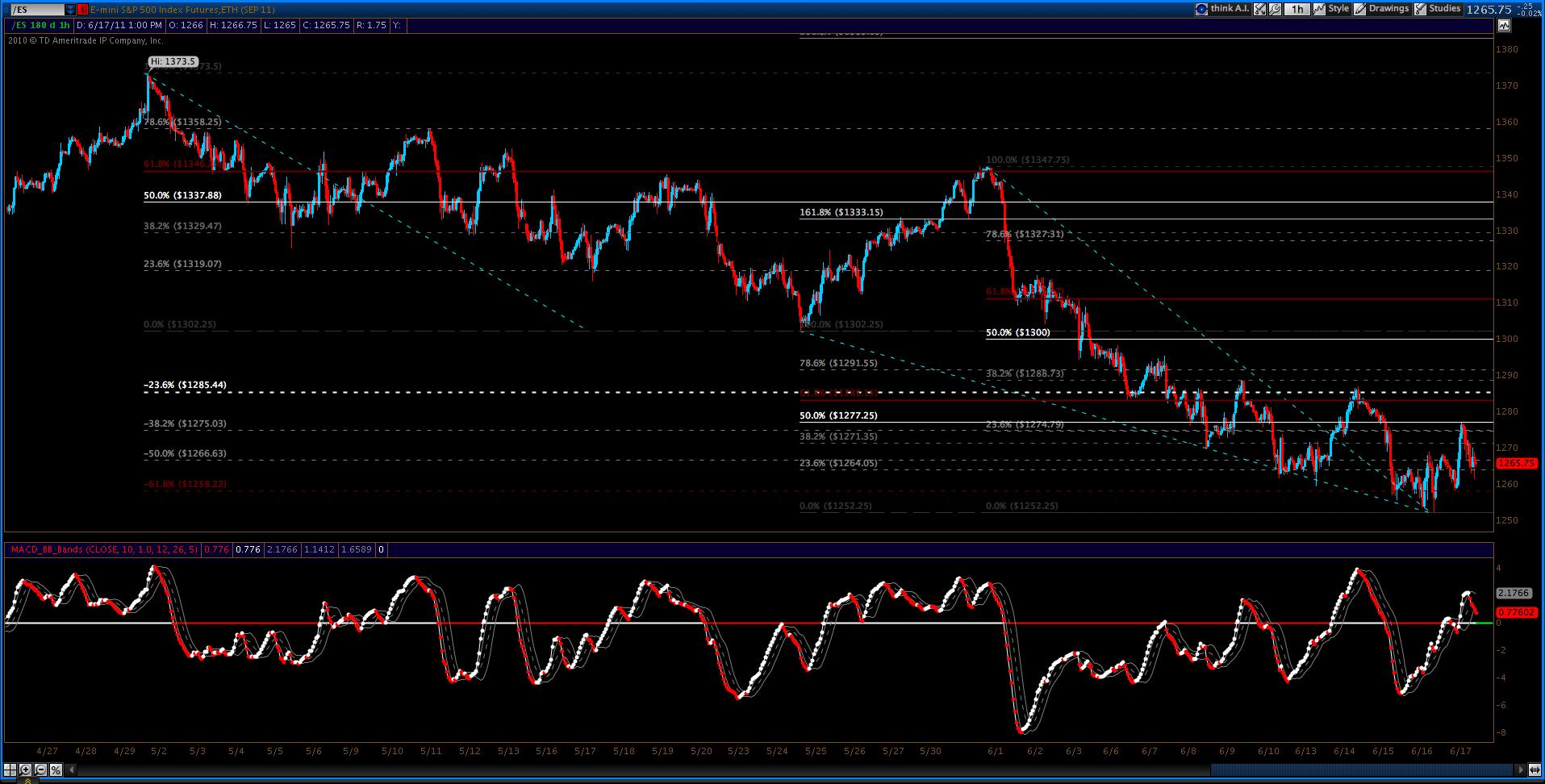This screenshot has height=784, width=1545.
Task: Click the 6/1 date on time axis
Action: pyautogui.click(x=995, y=751)
